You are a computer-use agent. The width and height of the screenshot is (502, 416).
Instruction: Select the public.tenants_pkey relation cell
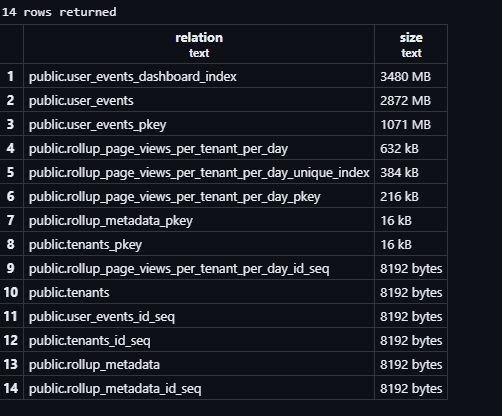[x=199, y=244]
